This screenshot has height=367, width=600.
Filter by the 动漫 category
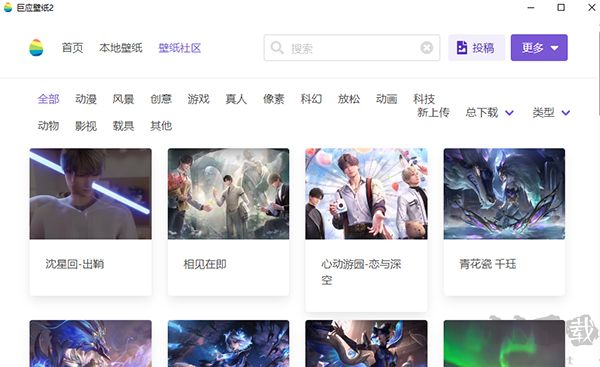tap(86, 99)
